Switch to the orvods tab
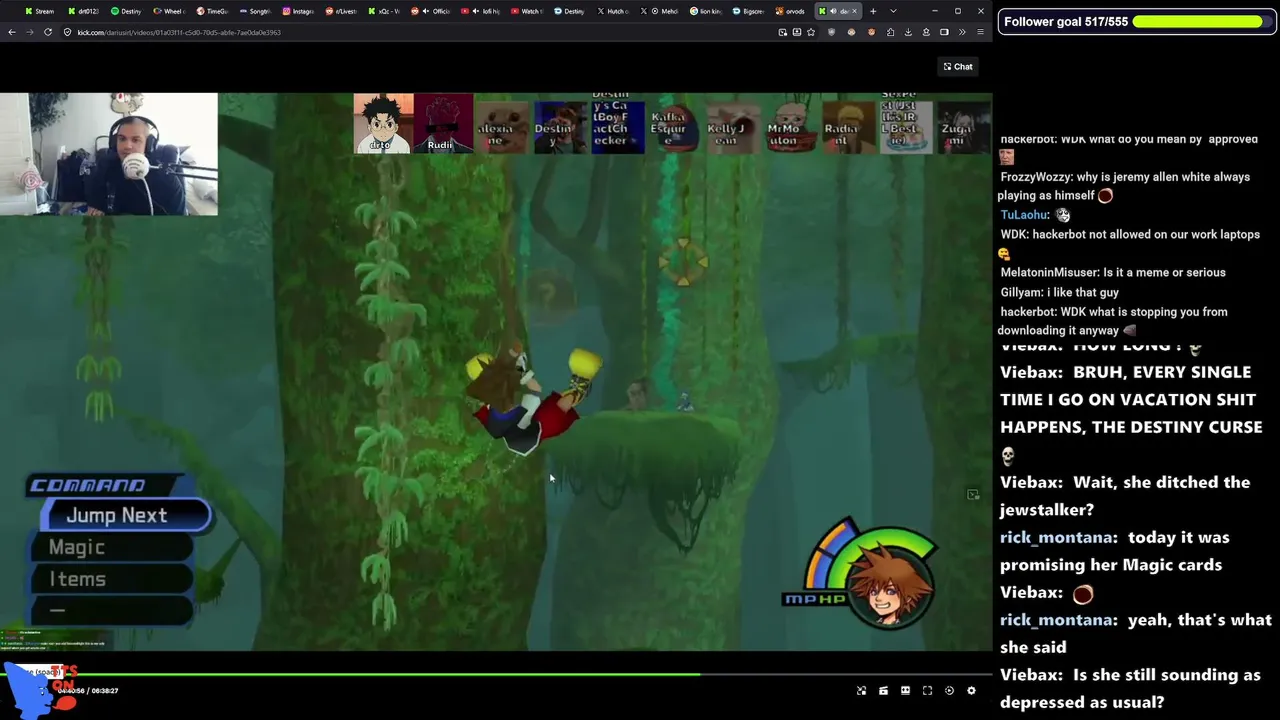The height and width of the screenshot is (720, 1280). (x=792, y=11)
